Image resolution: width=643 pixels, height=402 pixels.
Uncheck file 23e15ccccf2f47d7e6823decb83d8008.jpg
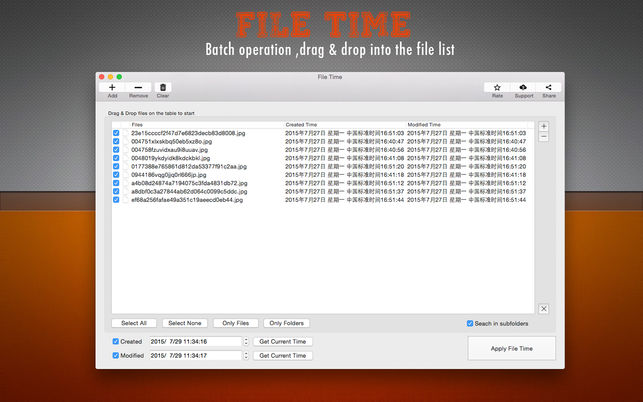tap(116, 133)
